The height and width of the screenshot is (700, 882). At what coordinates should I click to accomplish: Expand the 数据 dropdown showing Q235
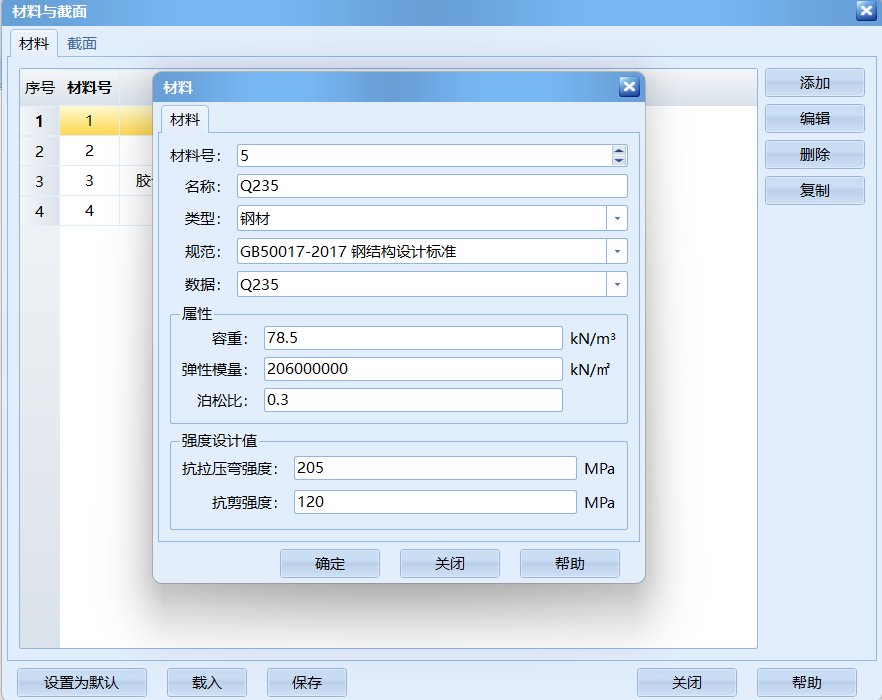point(617,284)
